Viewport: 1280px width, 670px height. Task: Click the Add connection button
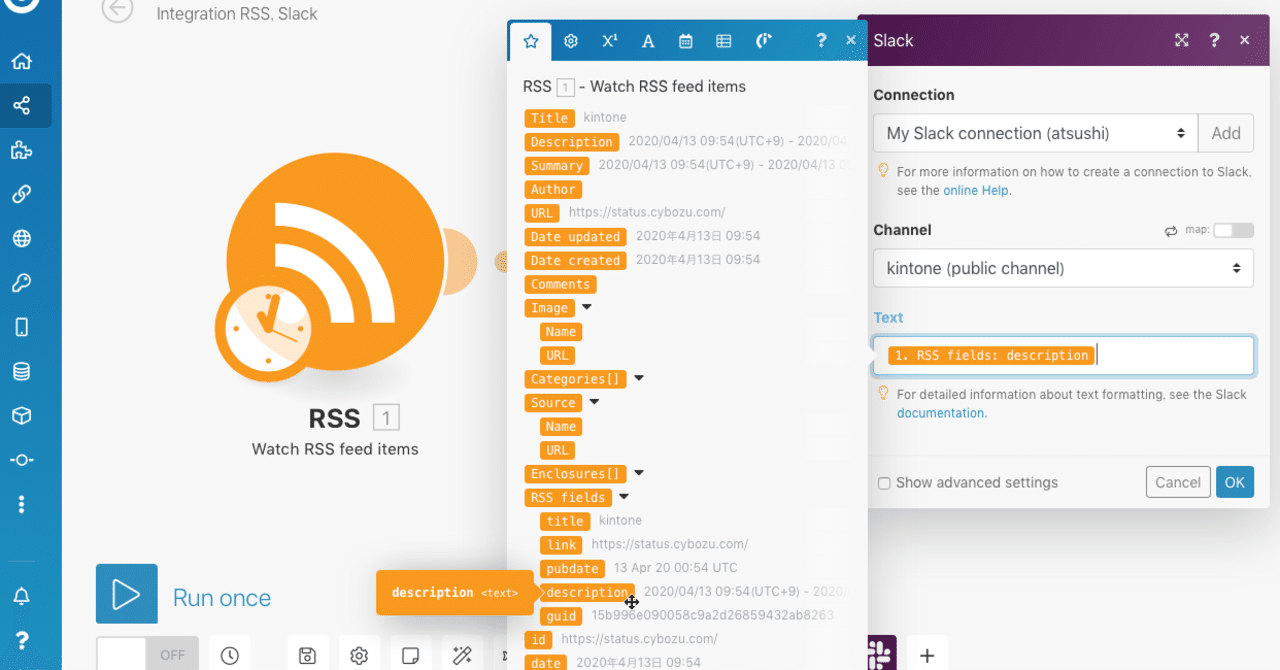(1226, 133)
